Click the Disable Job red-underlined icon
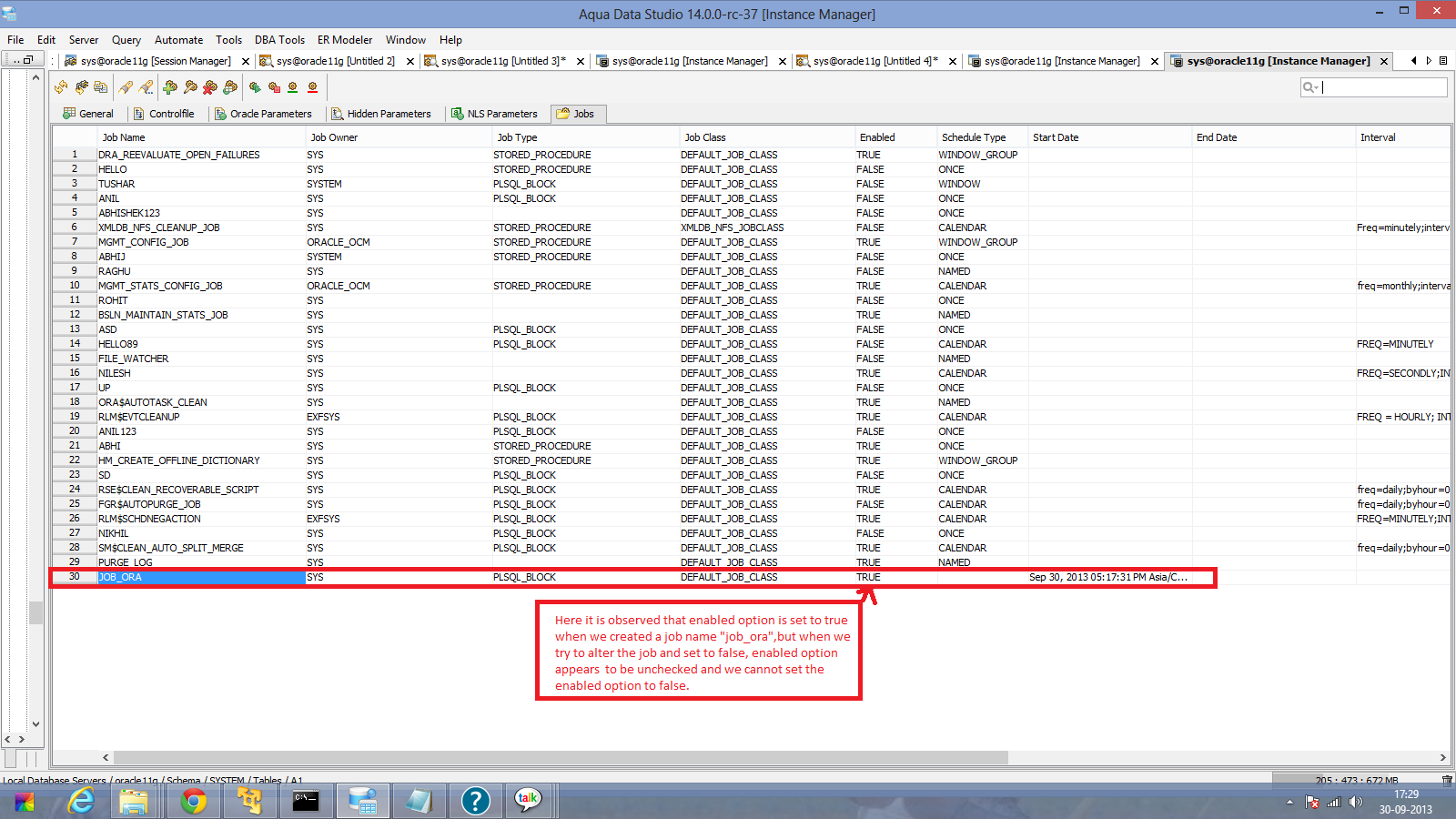This screenshot has height=819, width=1456. [313, 87]
